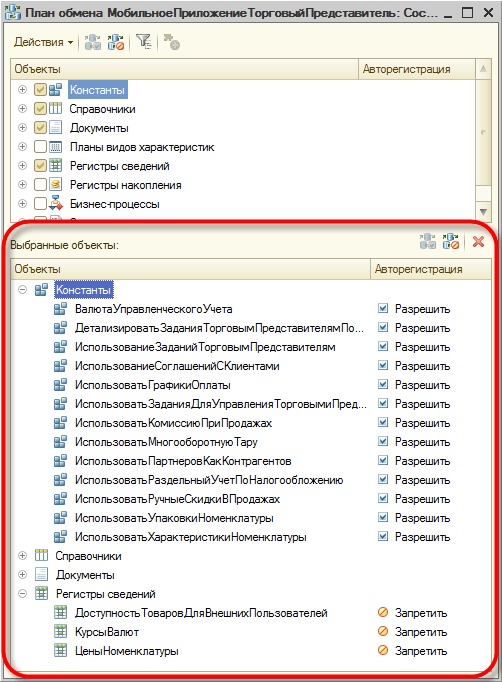
Task: Click the forbid autoregistration icon in top toolbar
Action: coord(116,42)
